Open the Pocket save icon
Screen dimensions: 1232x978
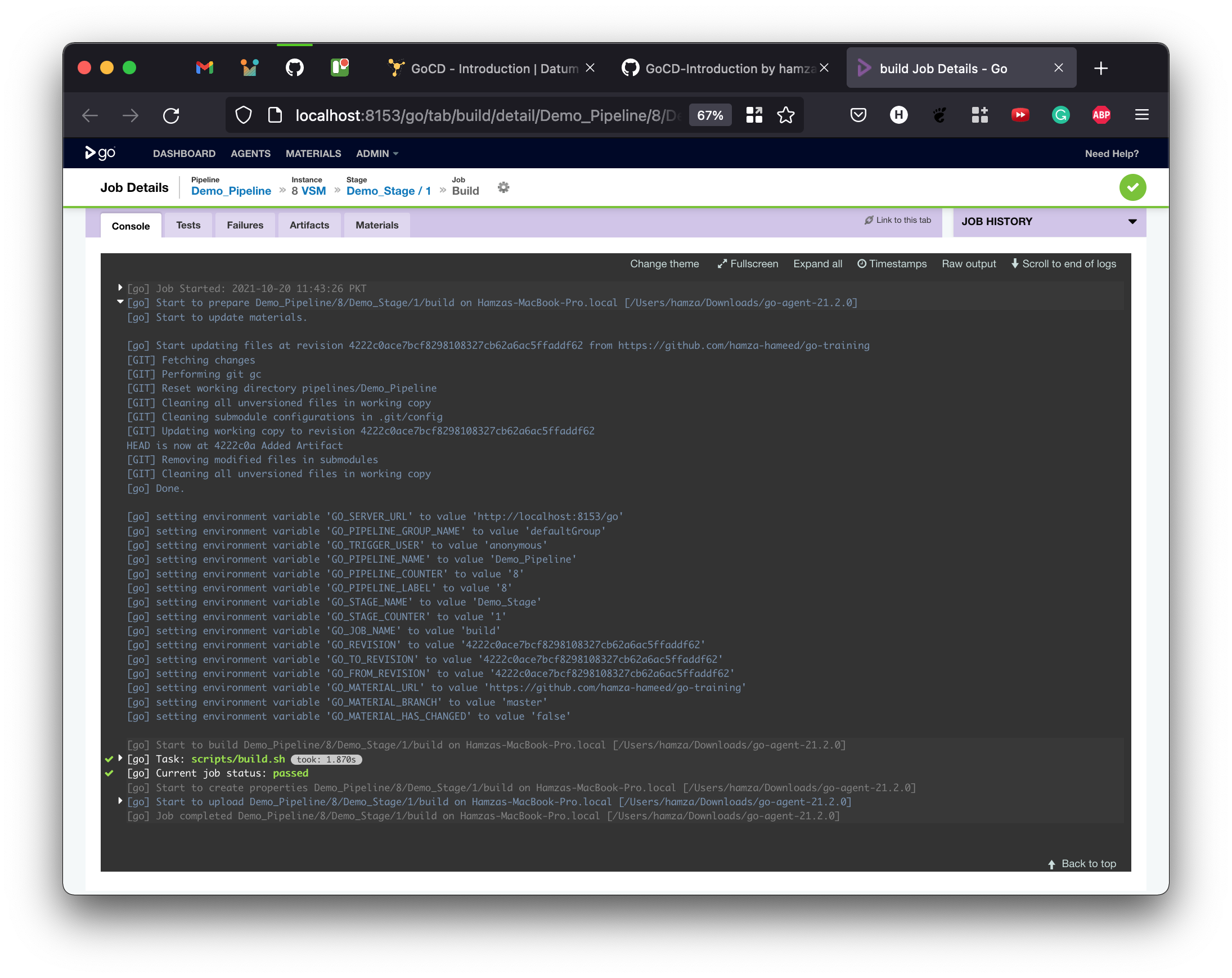[x=858, y=115]
